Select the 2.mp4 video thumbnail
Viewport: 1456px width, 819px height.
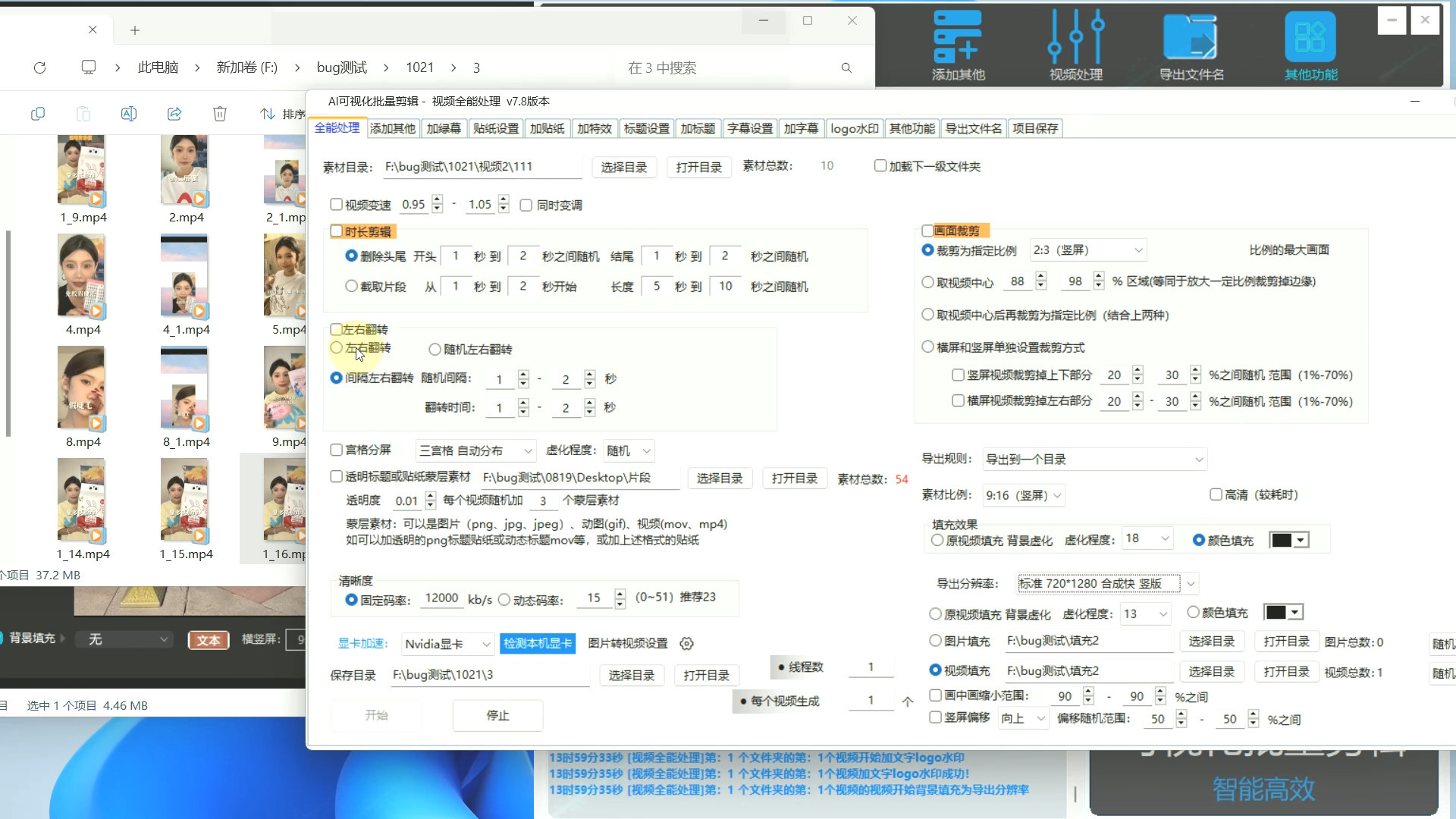[x=184, y=170]
